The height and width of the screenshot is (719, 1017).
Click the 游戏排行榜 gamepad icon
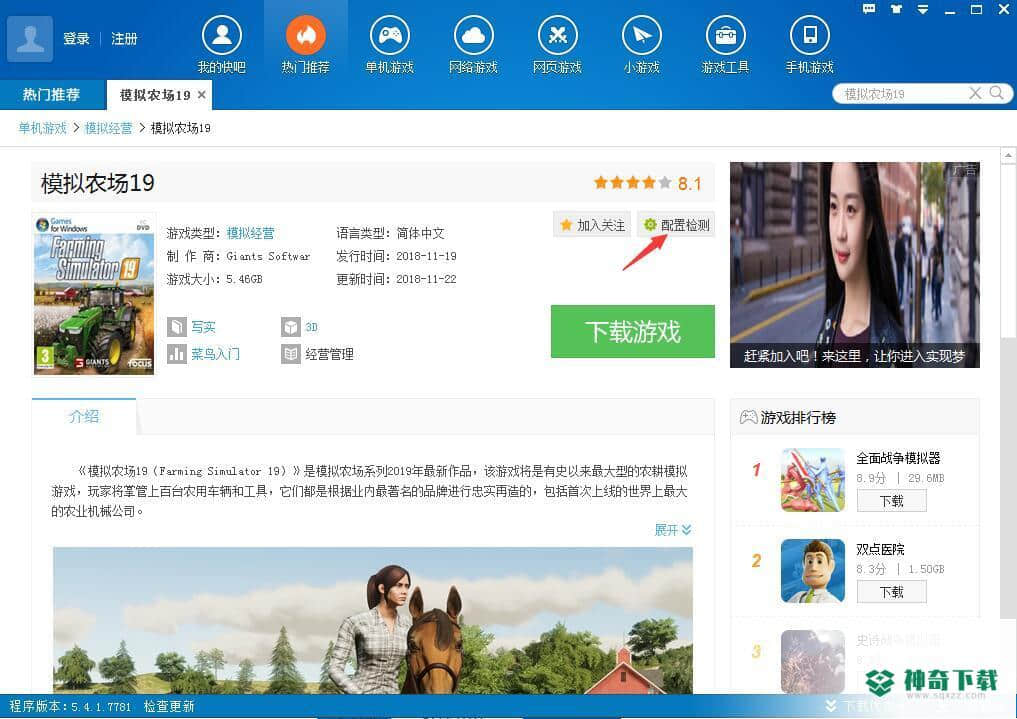coord(748,417)
